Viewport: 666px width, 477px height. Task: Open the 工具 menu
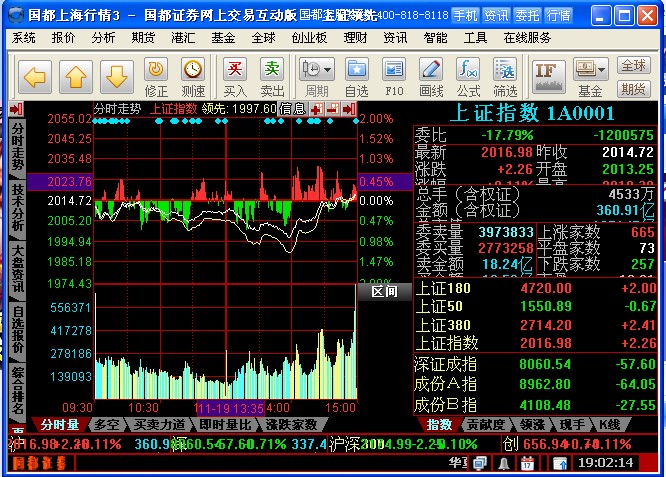coord(475,38)
